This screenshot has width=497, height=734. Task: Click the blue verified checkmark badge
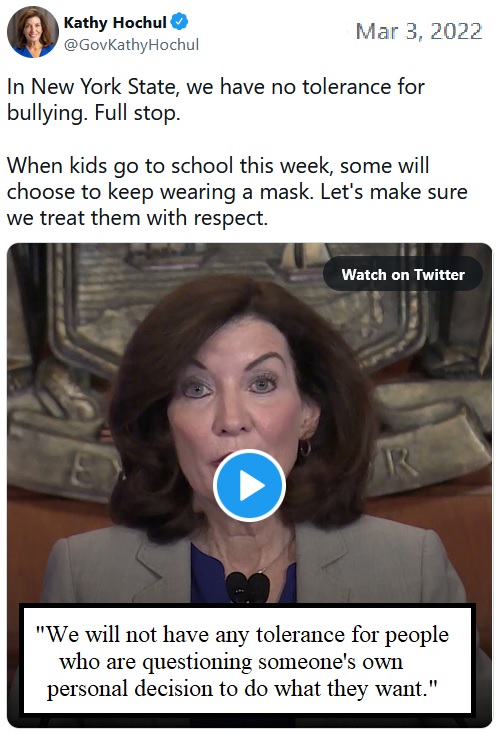point(179,22)
